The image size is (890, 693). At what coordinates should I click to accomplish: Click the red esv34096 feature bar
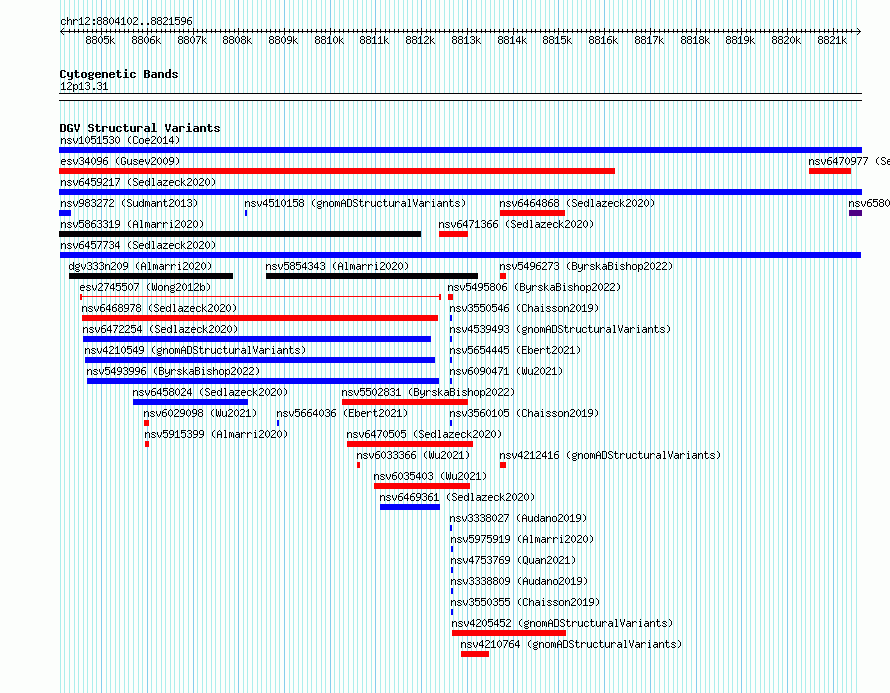point(337,171)
